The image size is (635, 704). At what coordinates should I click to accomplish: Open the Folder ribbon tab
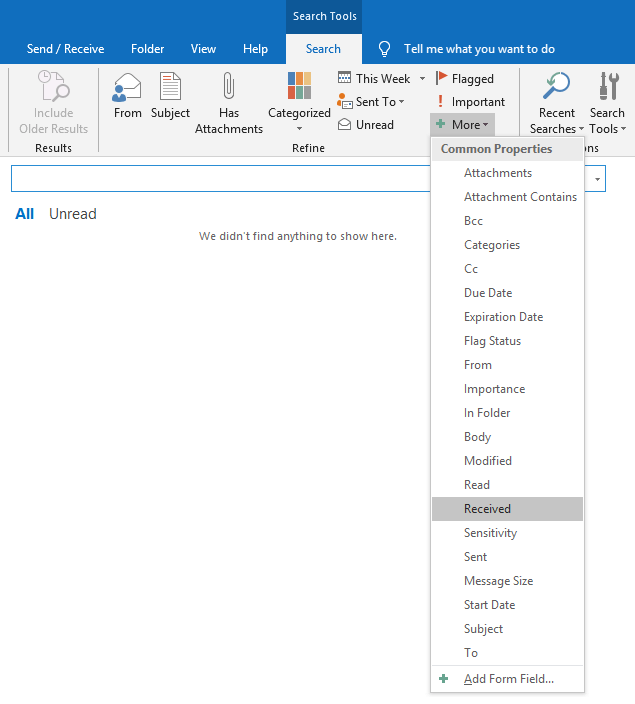coord(147,49)
